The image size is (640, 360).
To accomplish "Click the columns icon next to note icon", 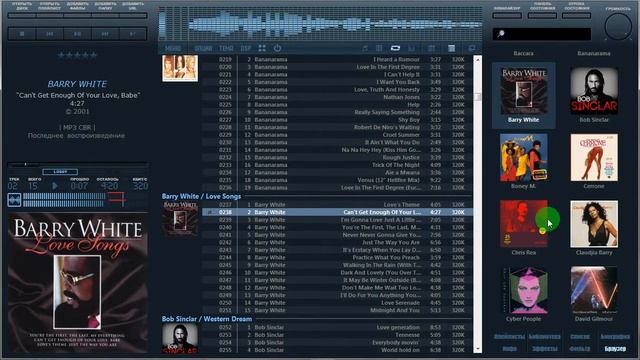I will coord(379,48).
